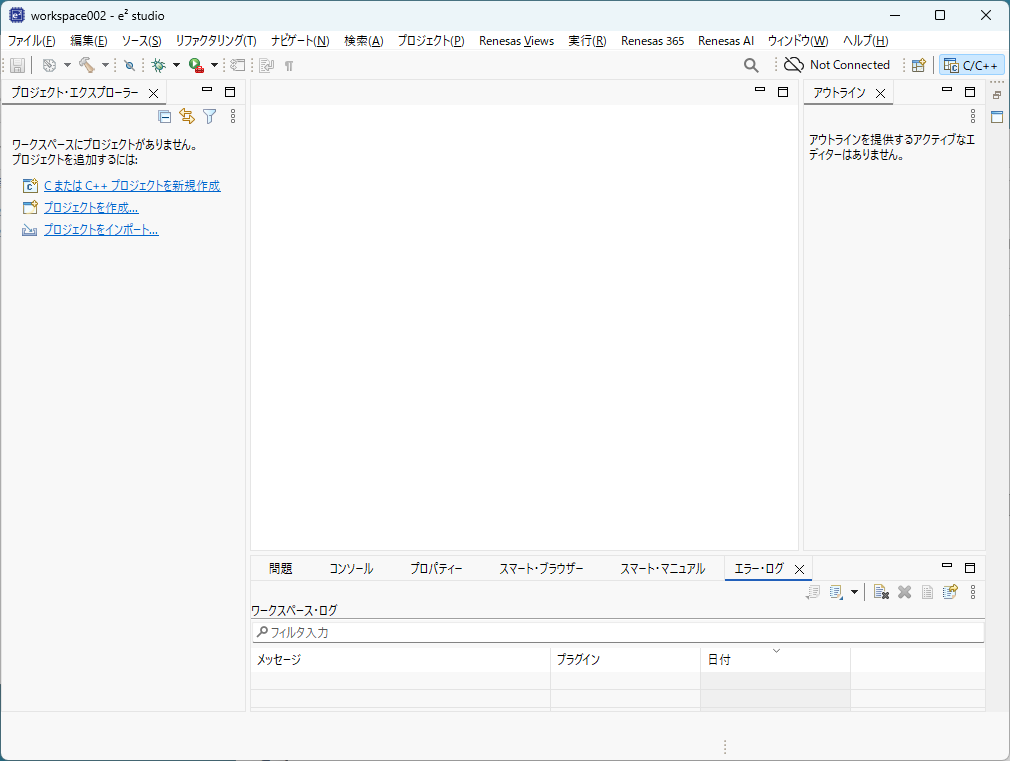The width and height of the screenshot is (1010, 761).
Task: Minimize the Outline panel
Action: click(947, 90)
